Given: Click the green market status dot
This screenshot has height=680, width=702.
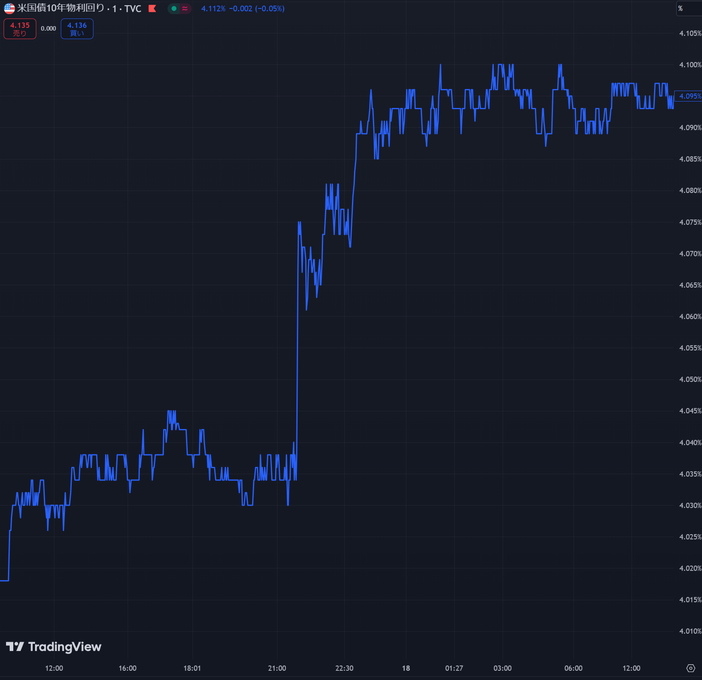Looking at the screenshot, I should click(174, 8).
